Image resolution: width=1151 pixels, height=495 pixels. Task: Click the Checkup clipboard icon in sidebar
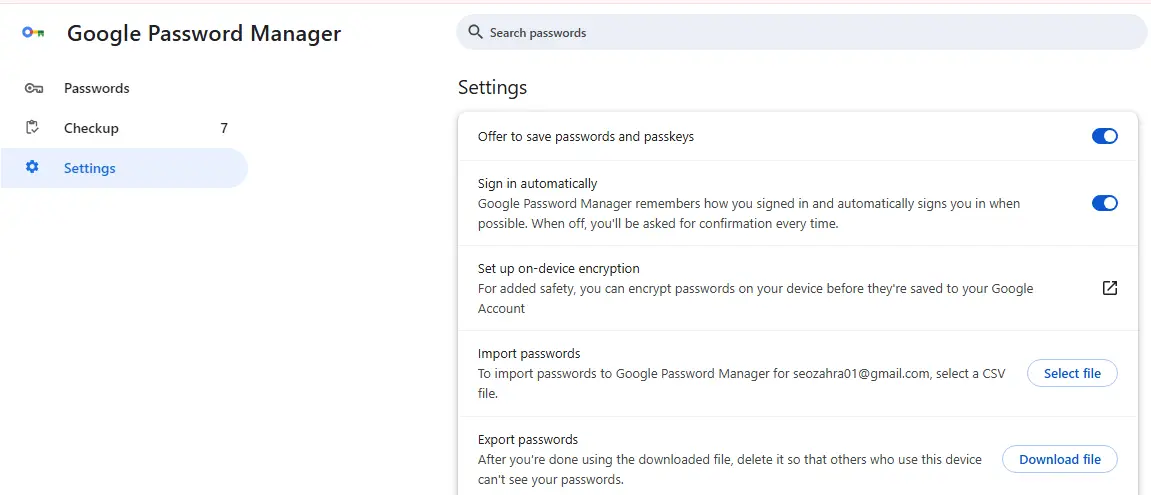pos(32,128)
